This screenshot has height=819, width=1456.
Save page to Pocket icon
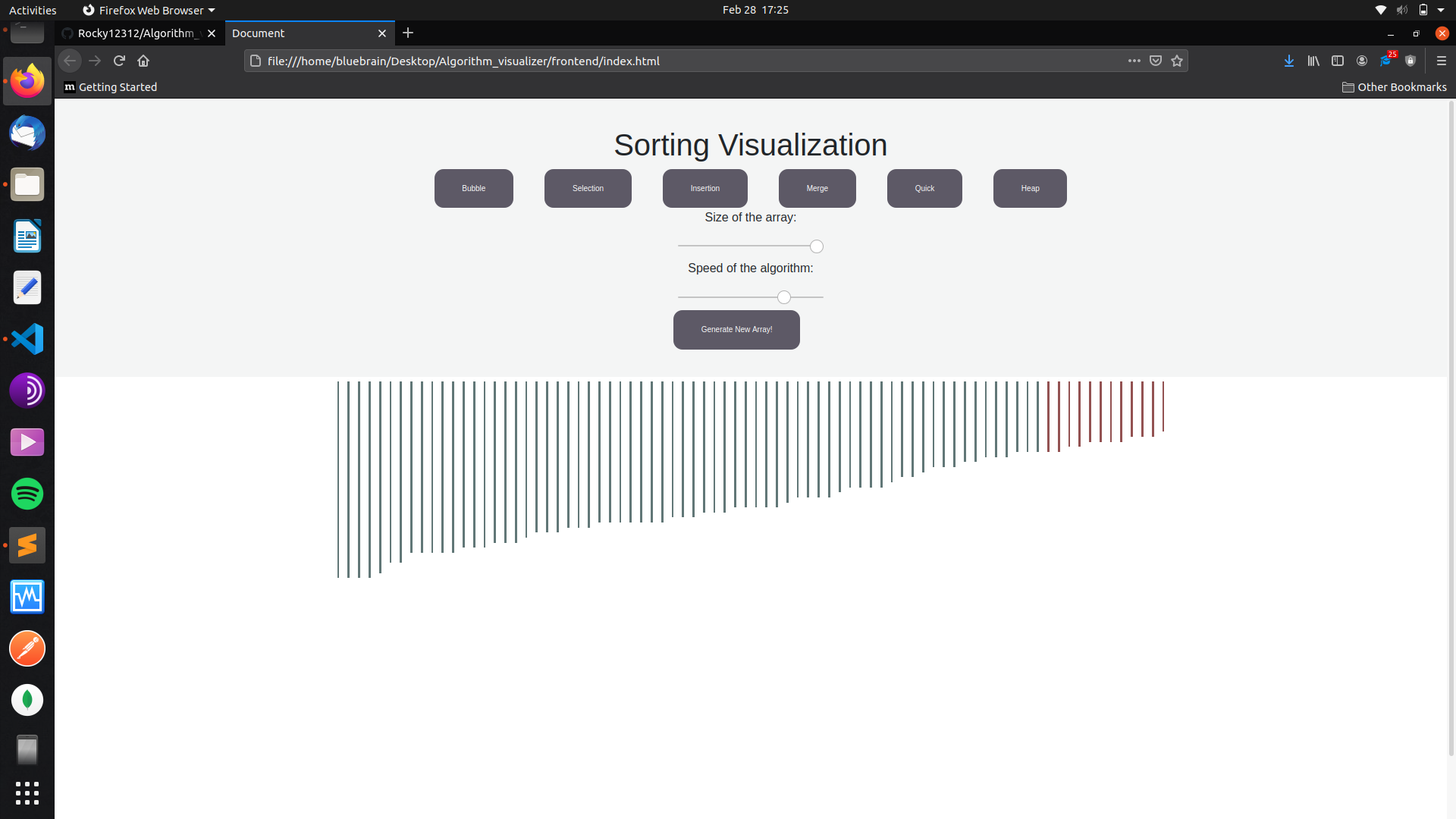(1156, 61)
